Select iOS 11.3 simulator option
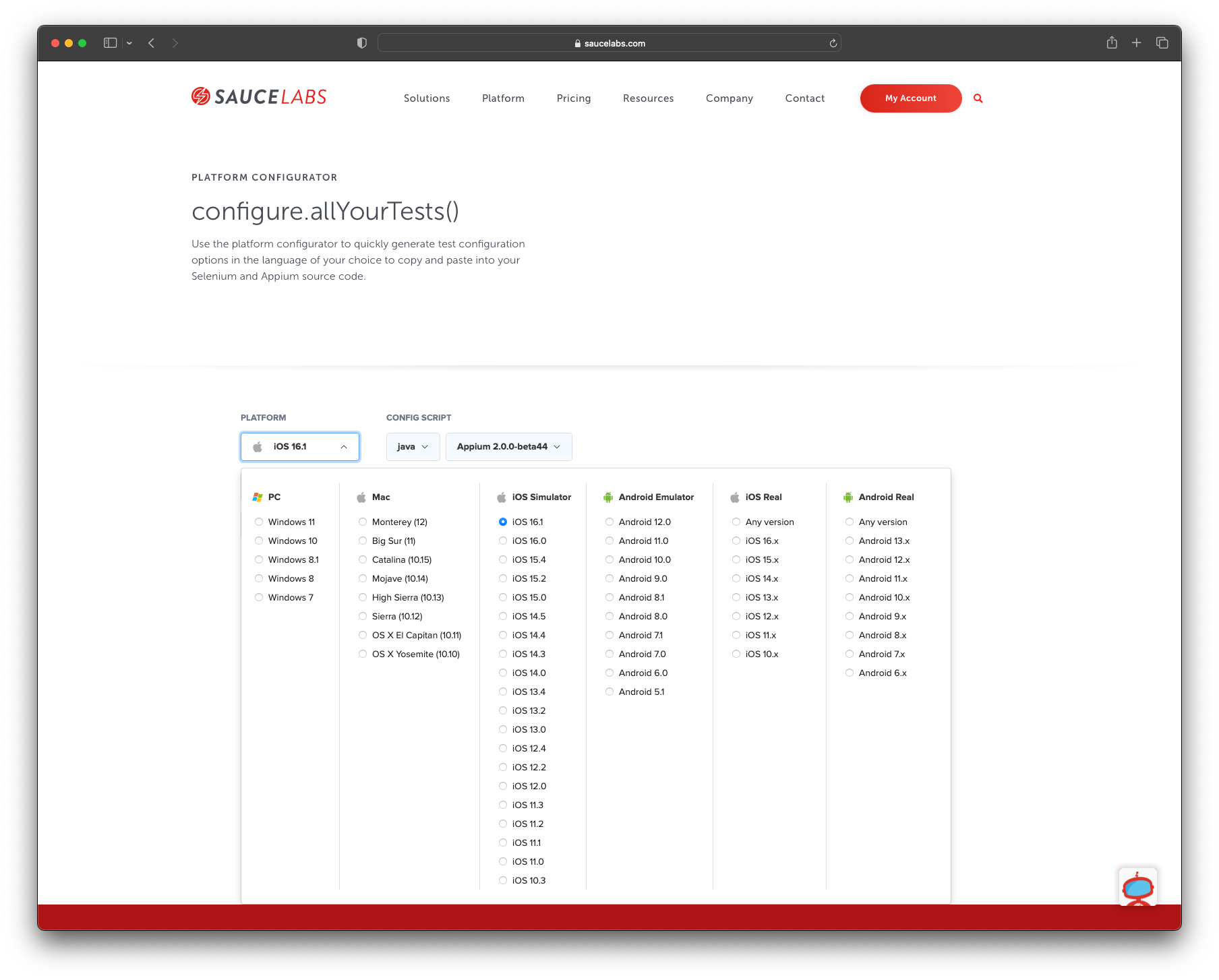The height and width of the screenshot is (980, 1219). pos(522,805)
